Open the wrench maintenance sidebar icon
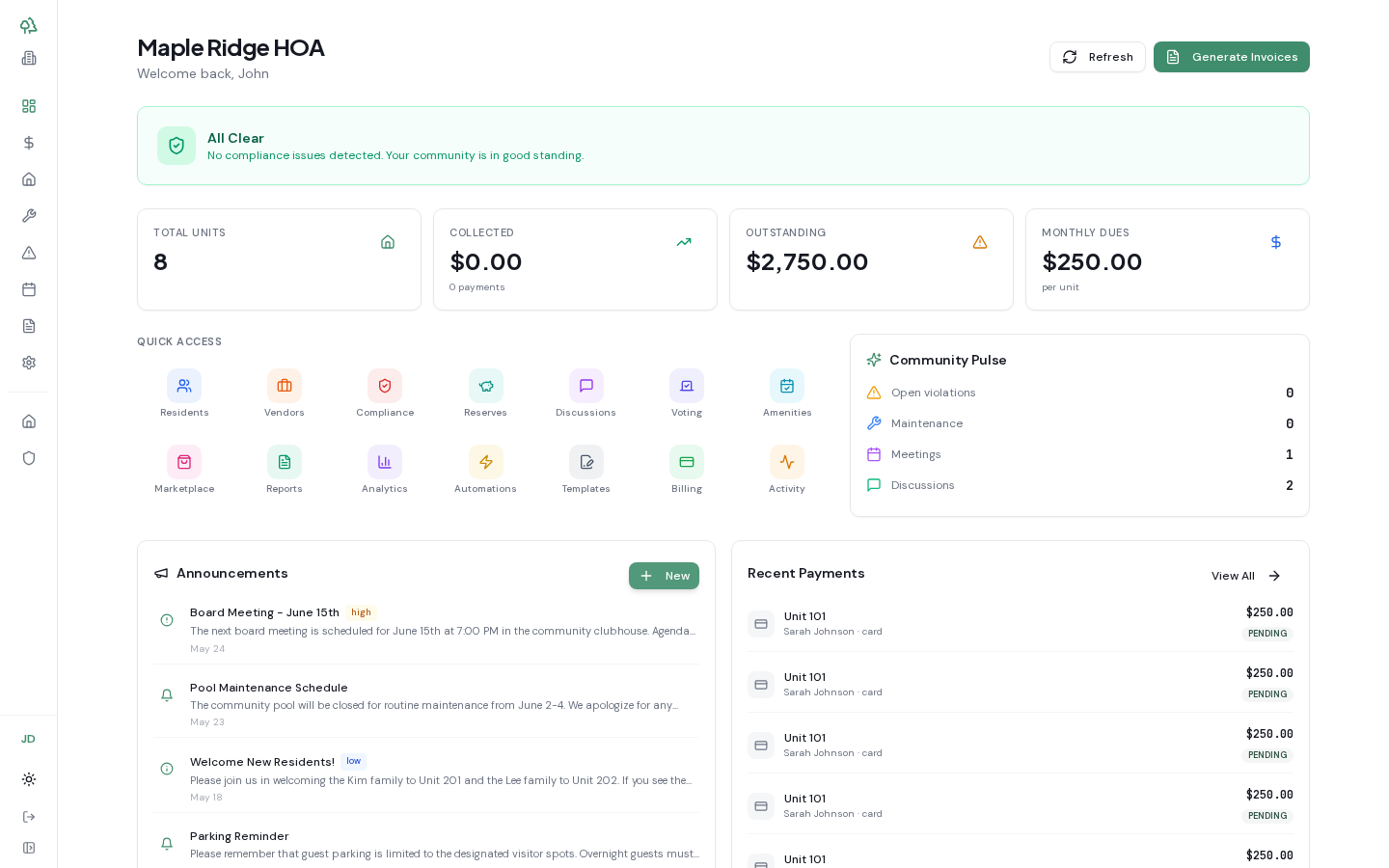The width and height of the screenshot is (1389, 868). tap(29, 216)
